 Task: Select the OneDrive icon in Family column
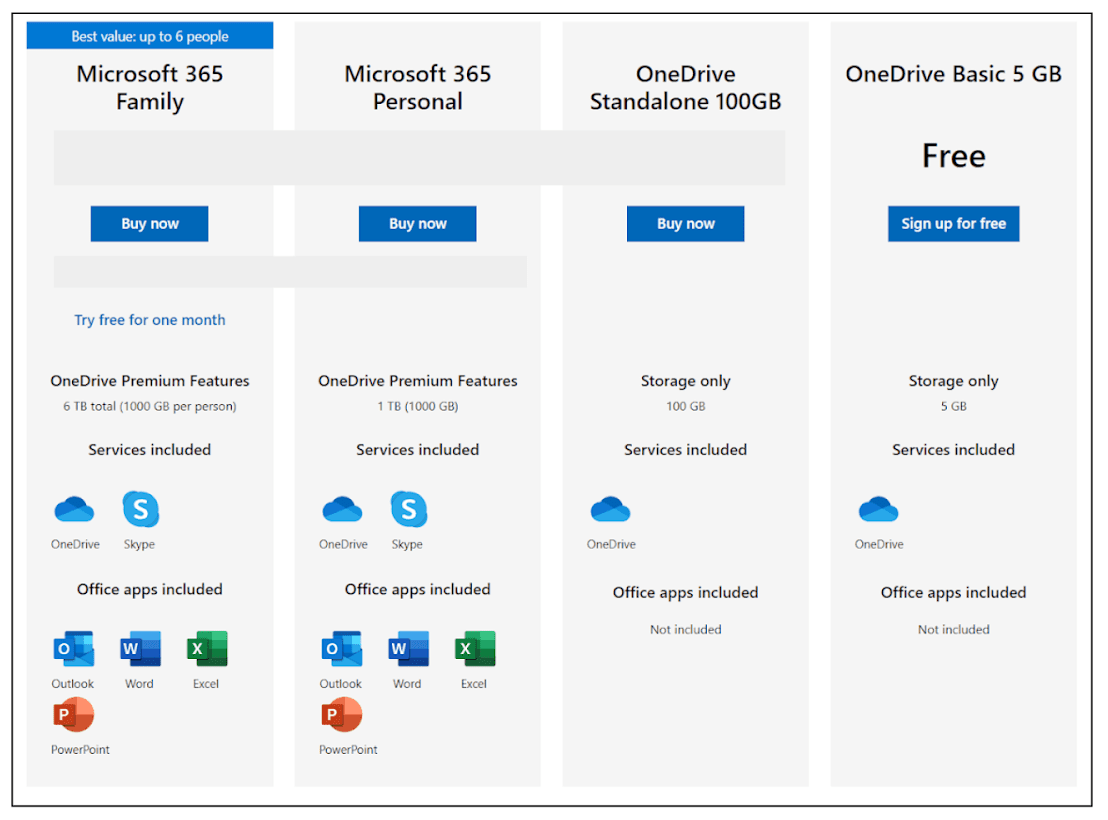tap(74, 510)
